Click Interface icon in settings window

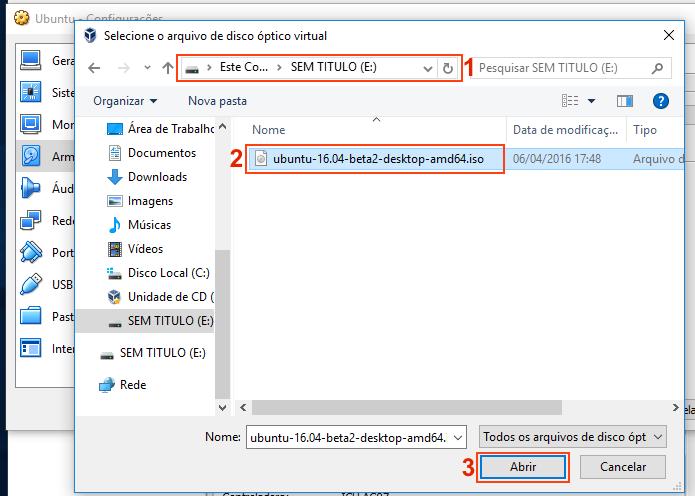click(x=31, y=348)
